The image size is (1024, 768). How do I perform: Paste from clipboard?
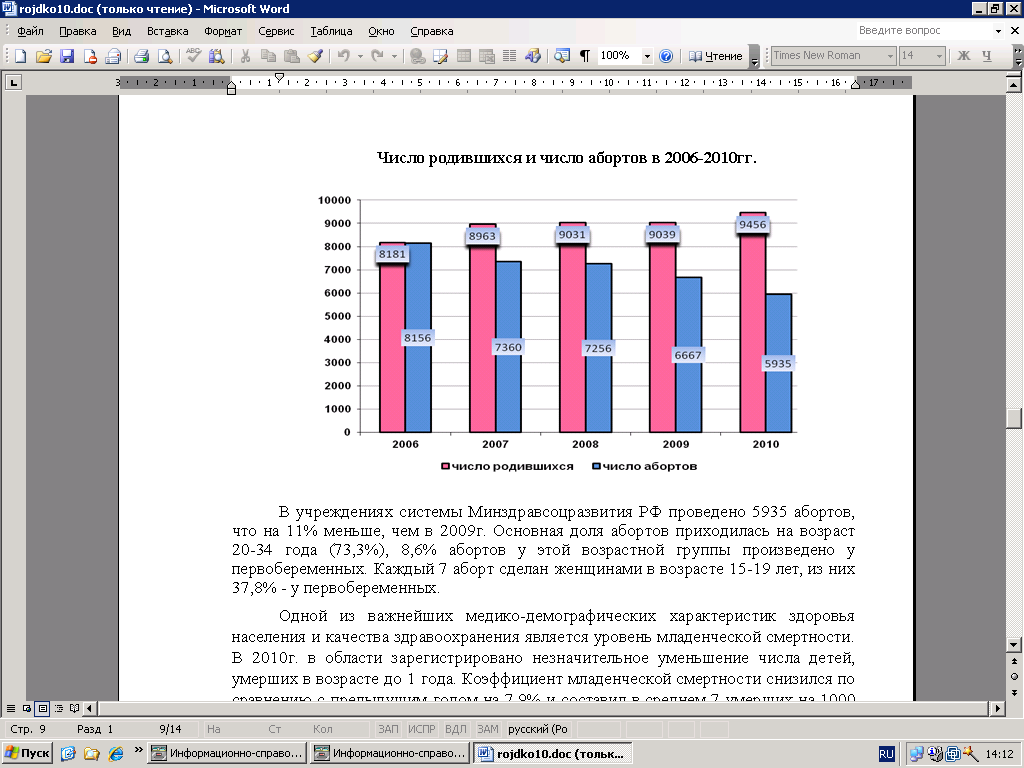click(x=292, y=56)
